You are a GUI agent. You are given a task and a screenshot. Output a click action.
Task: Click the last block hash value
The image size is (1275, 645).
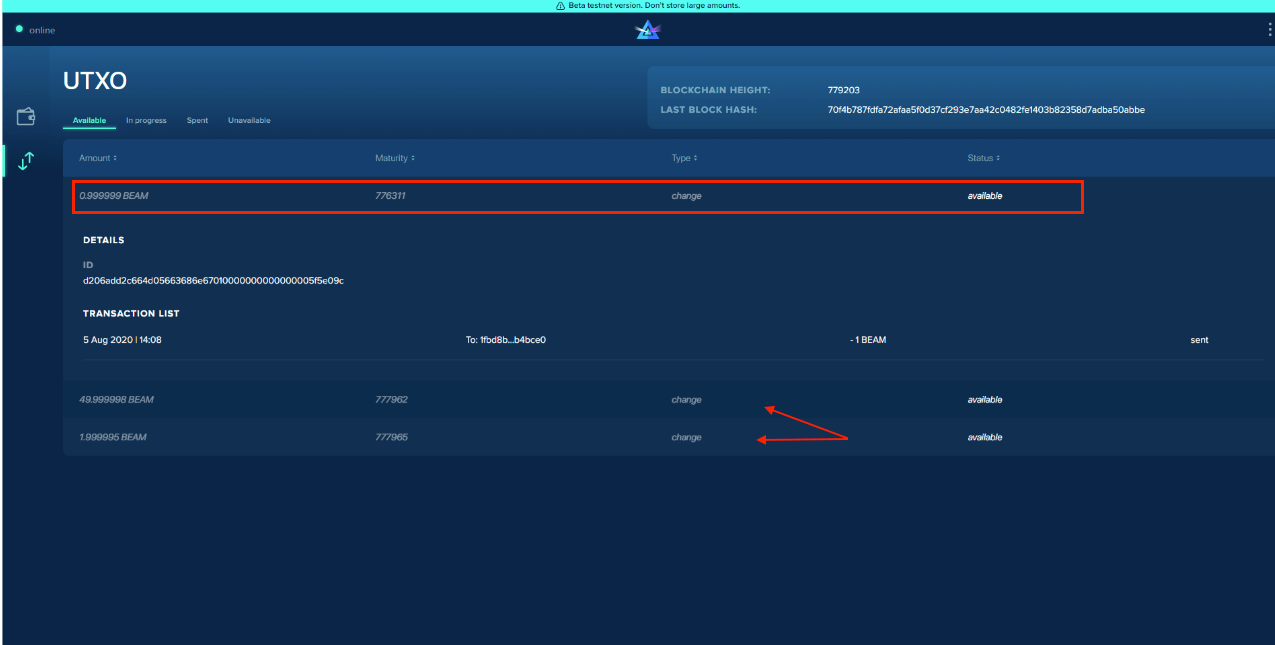985,110
